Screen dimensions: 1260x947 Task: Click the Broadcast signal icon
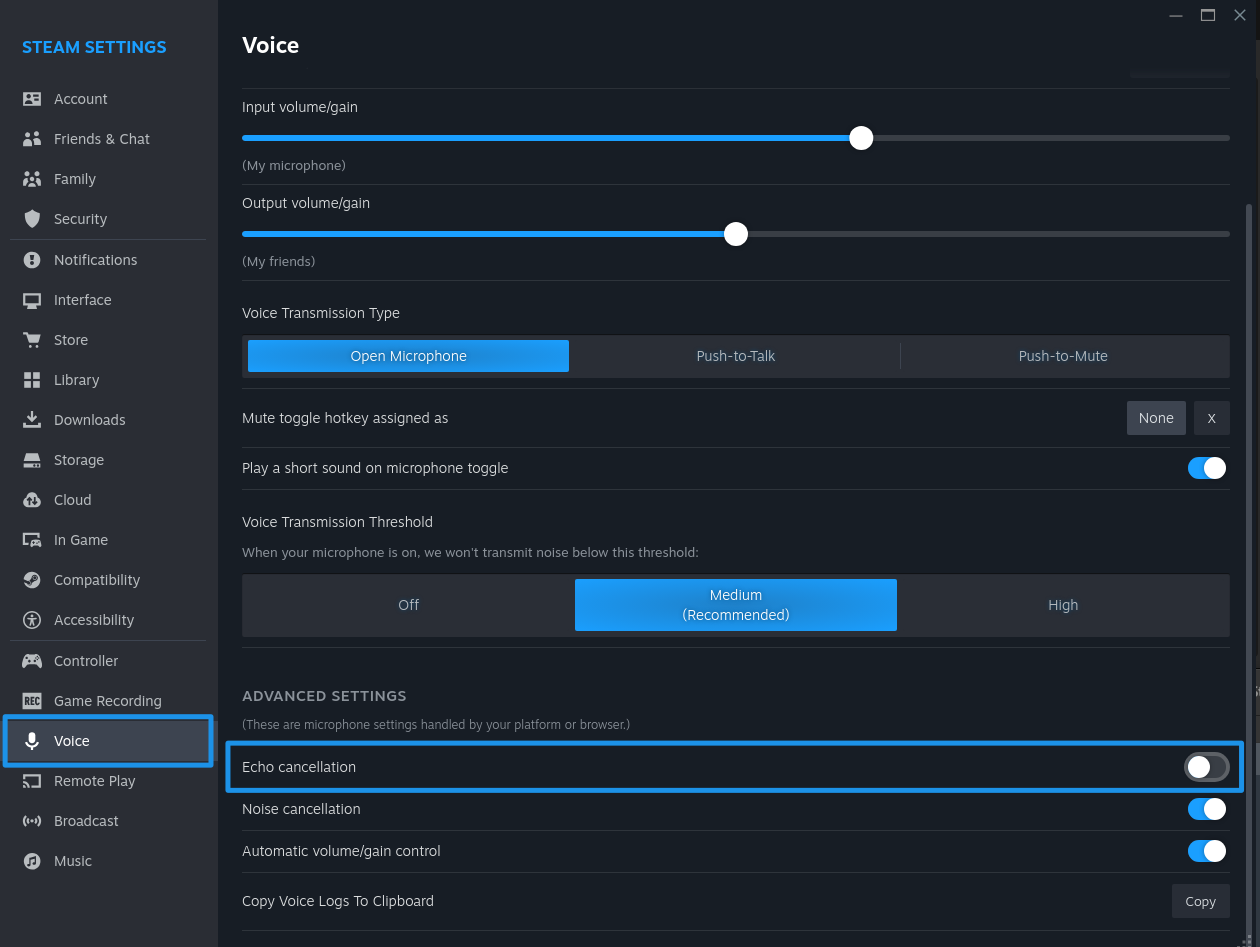[x=32, y=821]
